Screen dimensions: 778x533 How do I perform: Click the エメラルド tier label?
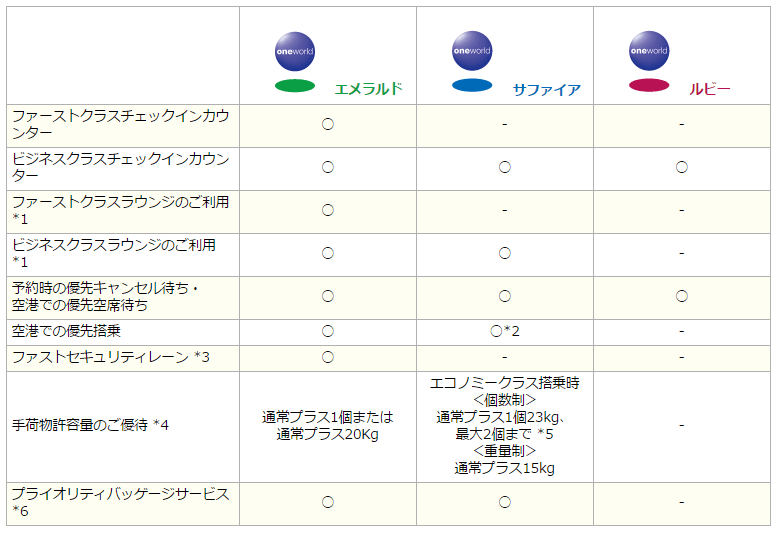click(x=368, y=88)
